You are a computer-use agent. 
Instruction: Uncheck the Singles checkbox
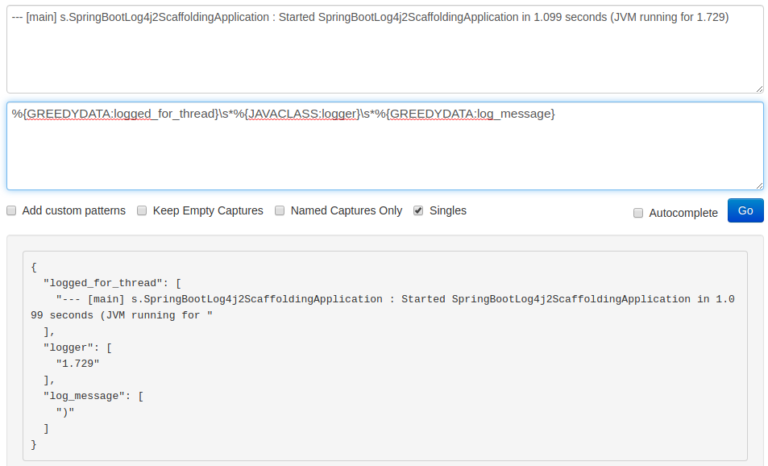point(418,211)
